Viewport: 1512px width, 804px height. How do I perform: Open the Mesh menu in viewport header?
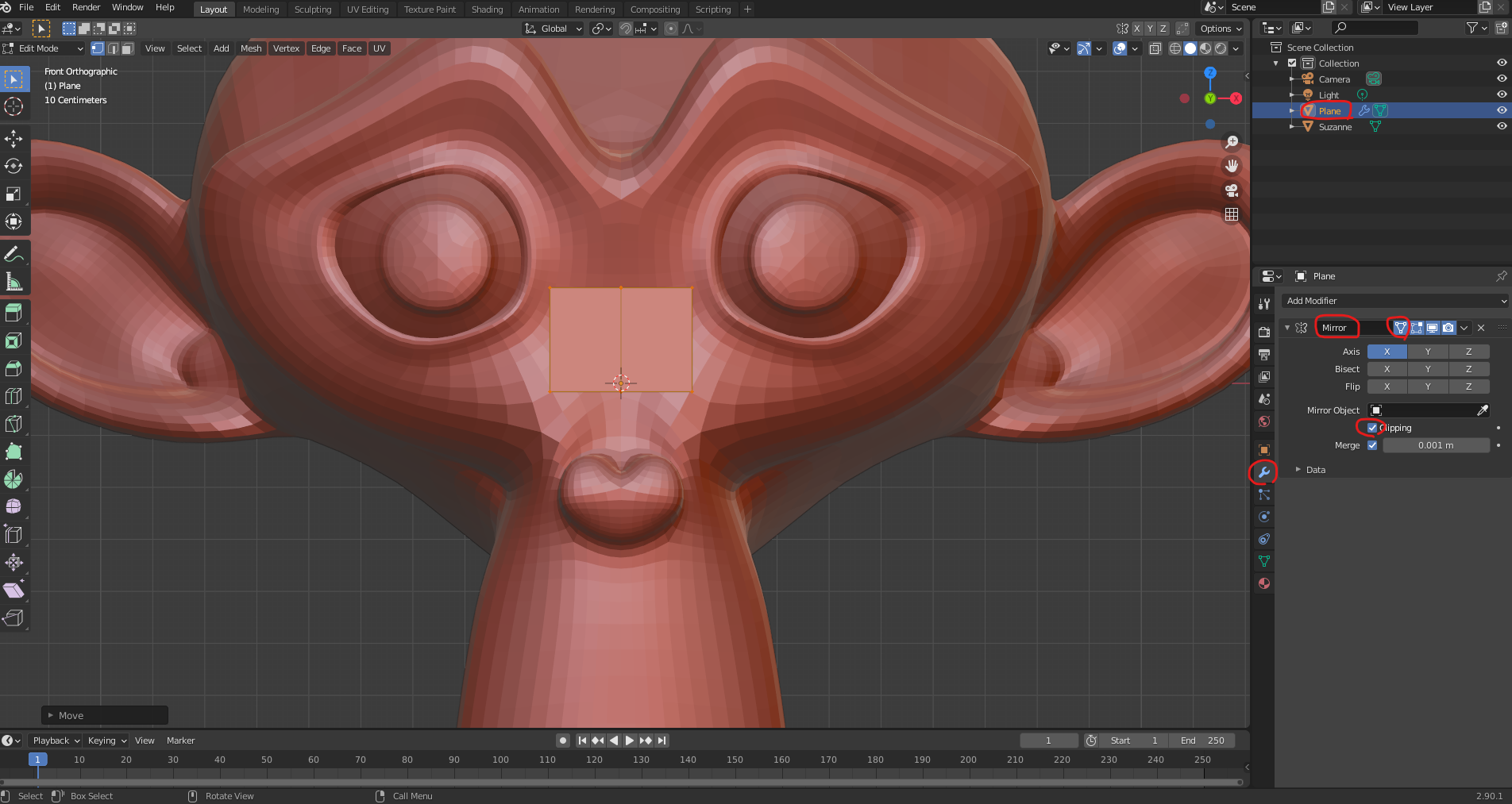coord(251,48)
